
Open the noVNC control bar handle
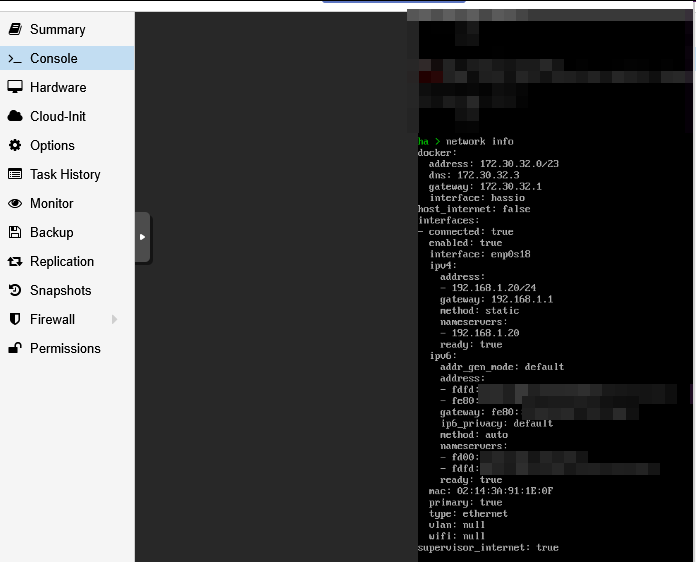(142, 237)
